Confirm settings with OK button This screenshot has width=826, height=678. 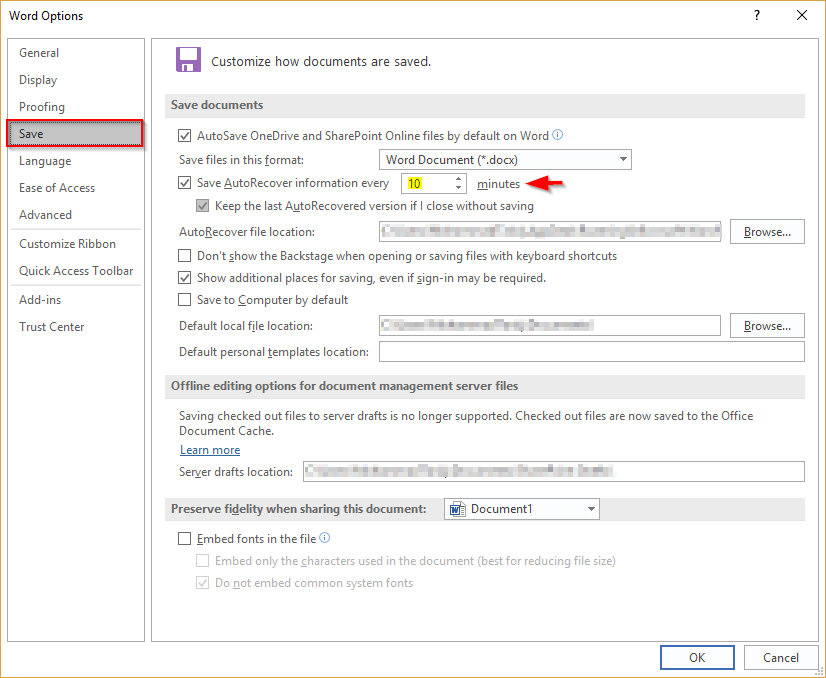coord(697,657)
